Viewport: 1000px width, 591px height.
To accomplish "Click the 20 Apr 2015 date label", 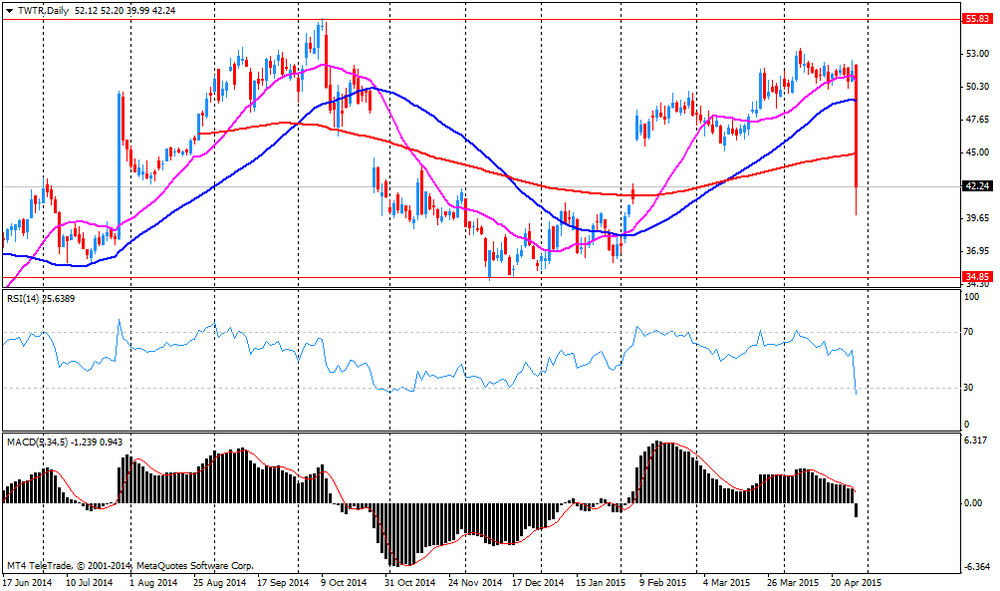I will click(856, 583).
